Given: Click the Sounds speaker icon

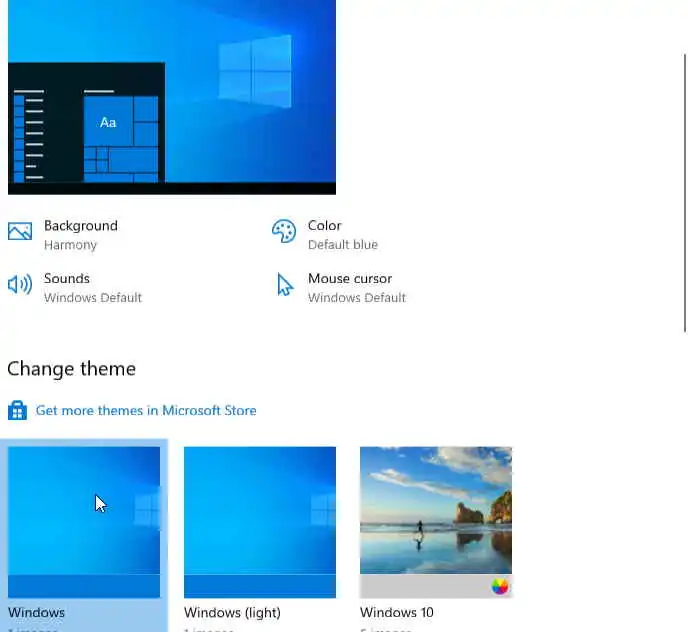Looking at the screenshot, I should [20, 284].
